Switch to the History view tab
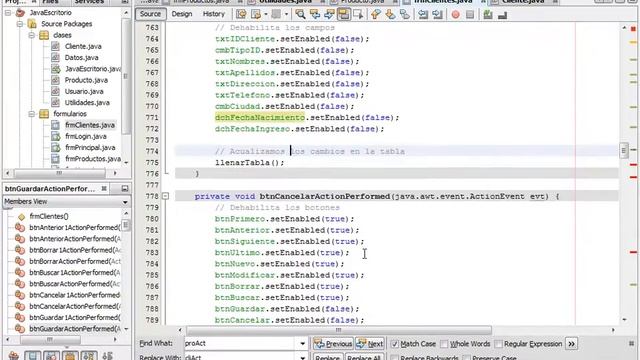640x360 pixels. [x=214, y=14]
